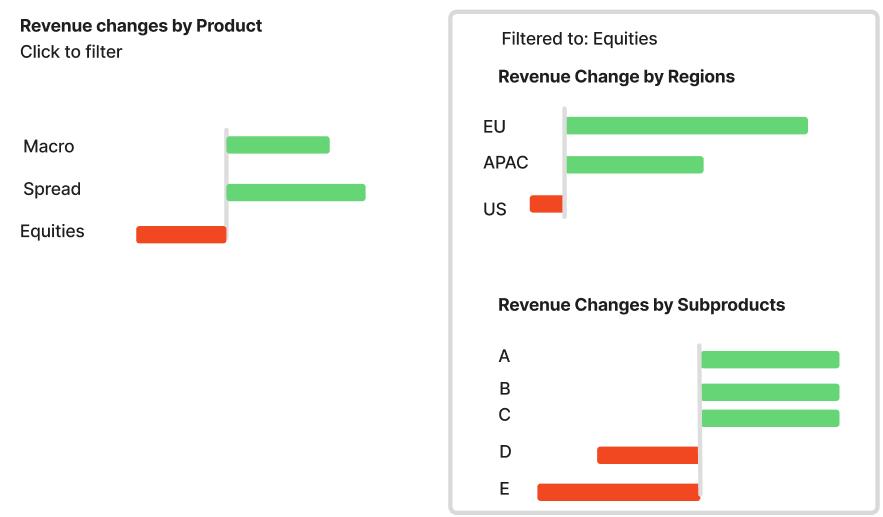Select red bar for subproduct E
Viewport: 883px width, 517px height.
618,492
